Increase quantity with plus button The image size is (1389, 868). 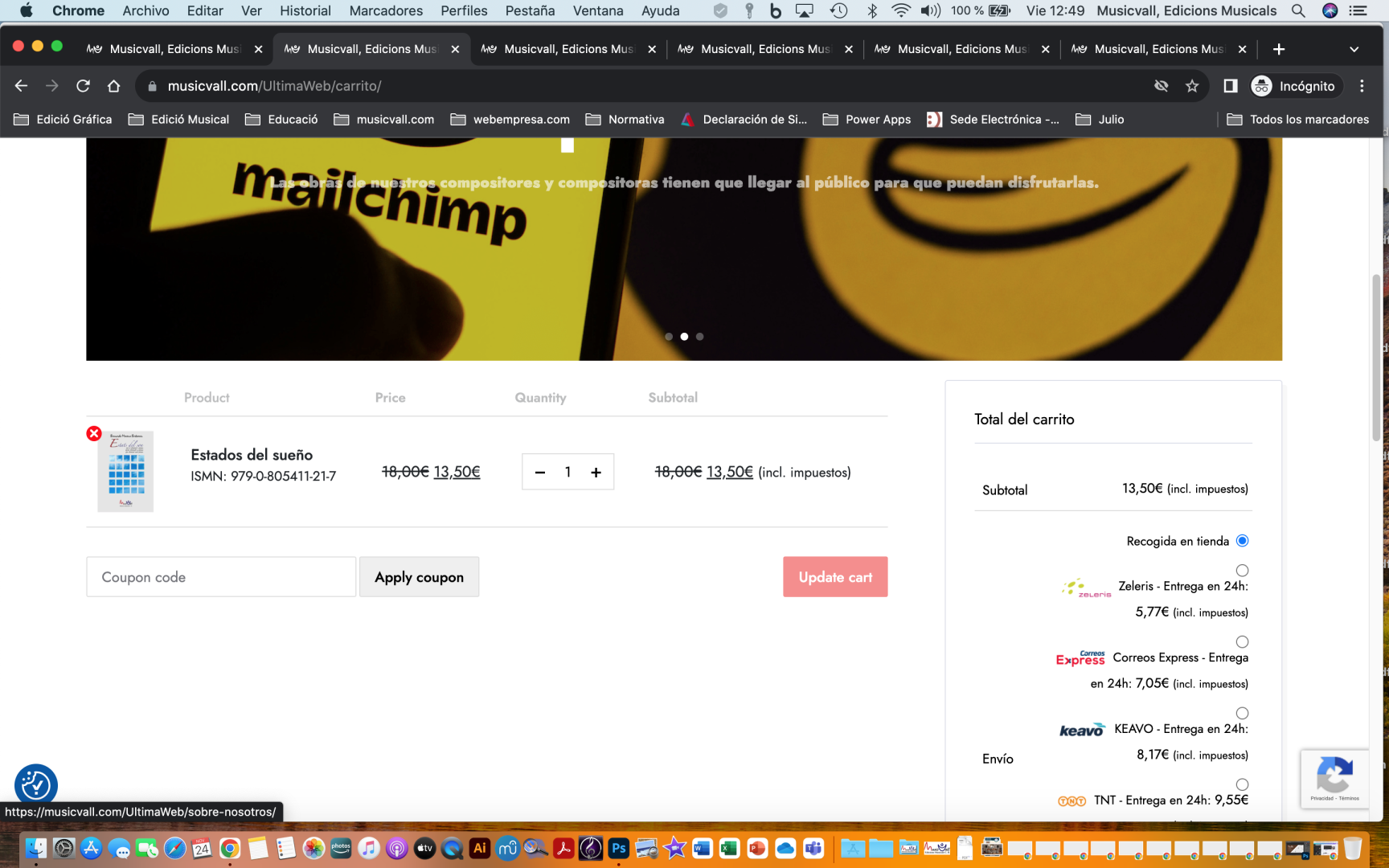click(x=596, y=473)
